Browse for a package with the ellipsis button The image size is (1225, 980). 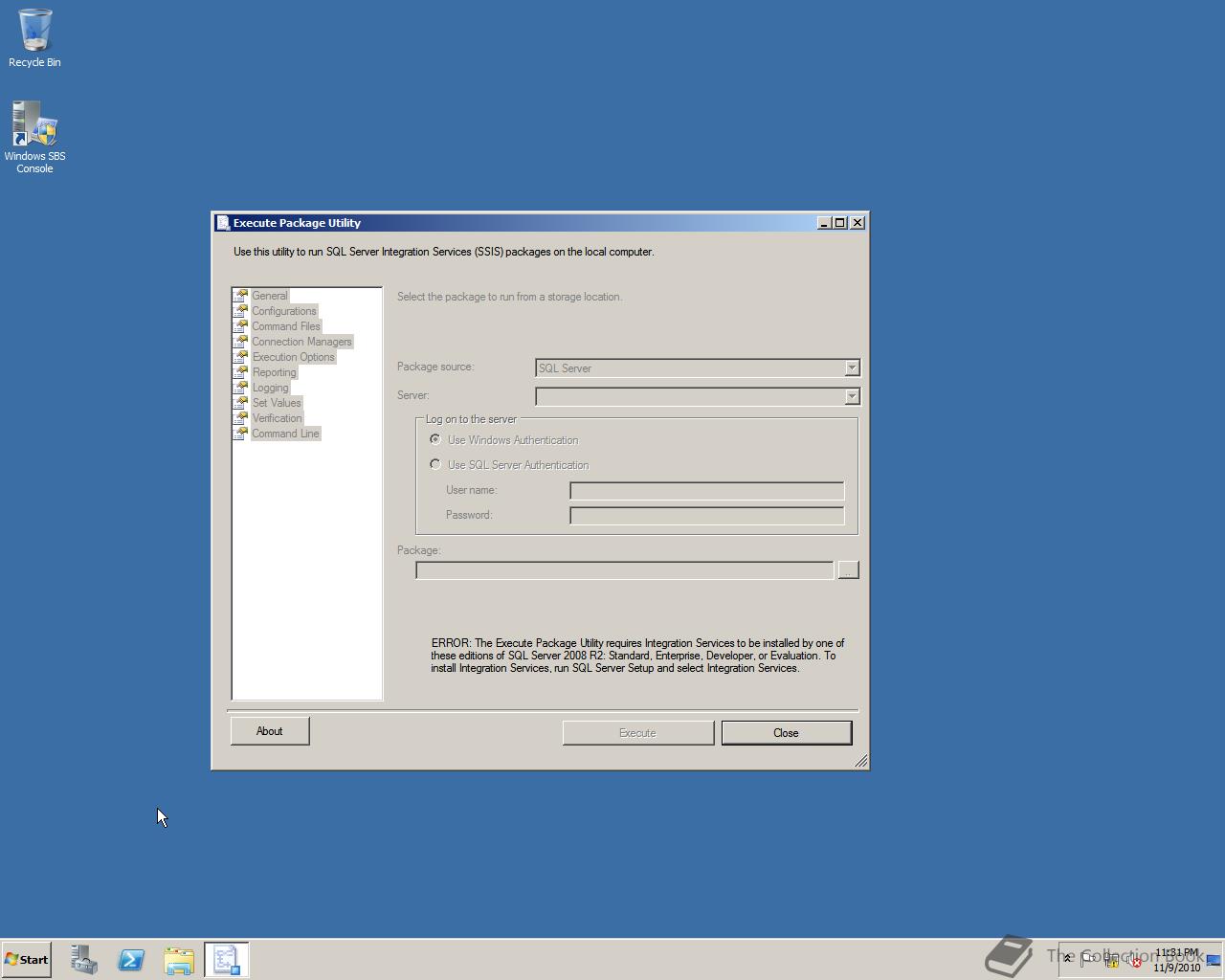coord(848,570)
